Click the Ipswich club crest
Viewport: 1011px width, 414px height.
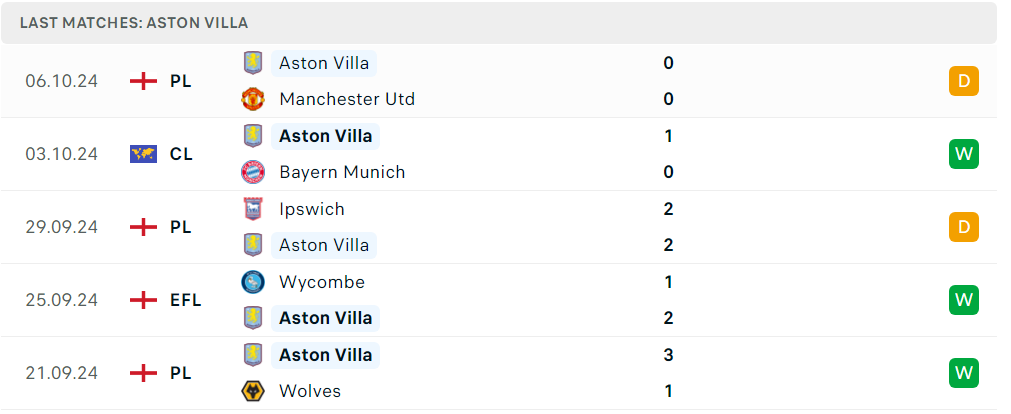pos(253,209)
